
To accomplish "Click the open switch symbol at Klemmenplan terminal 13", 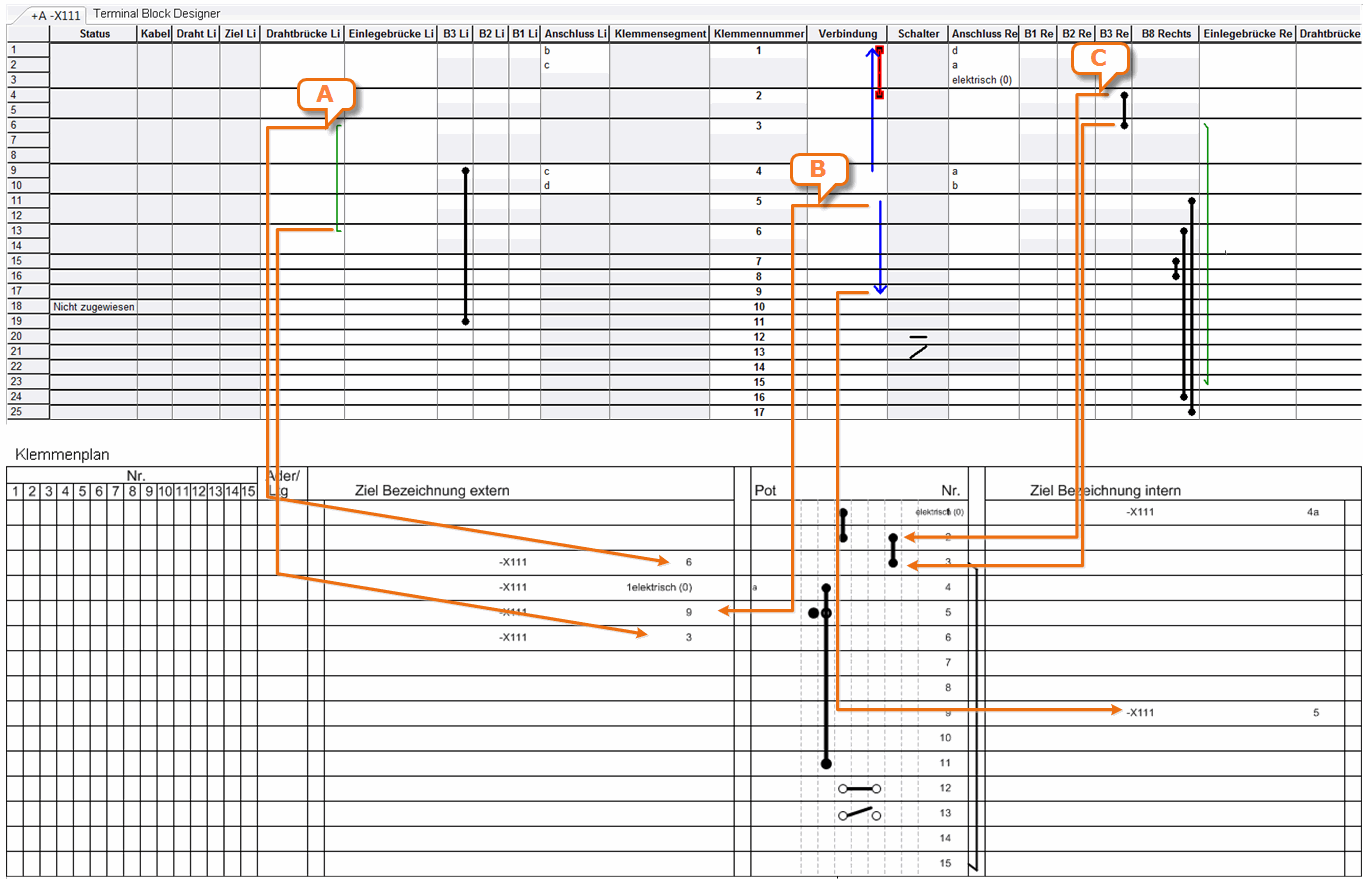I will click(x=860, y=814).
